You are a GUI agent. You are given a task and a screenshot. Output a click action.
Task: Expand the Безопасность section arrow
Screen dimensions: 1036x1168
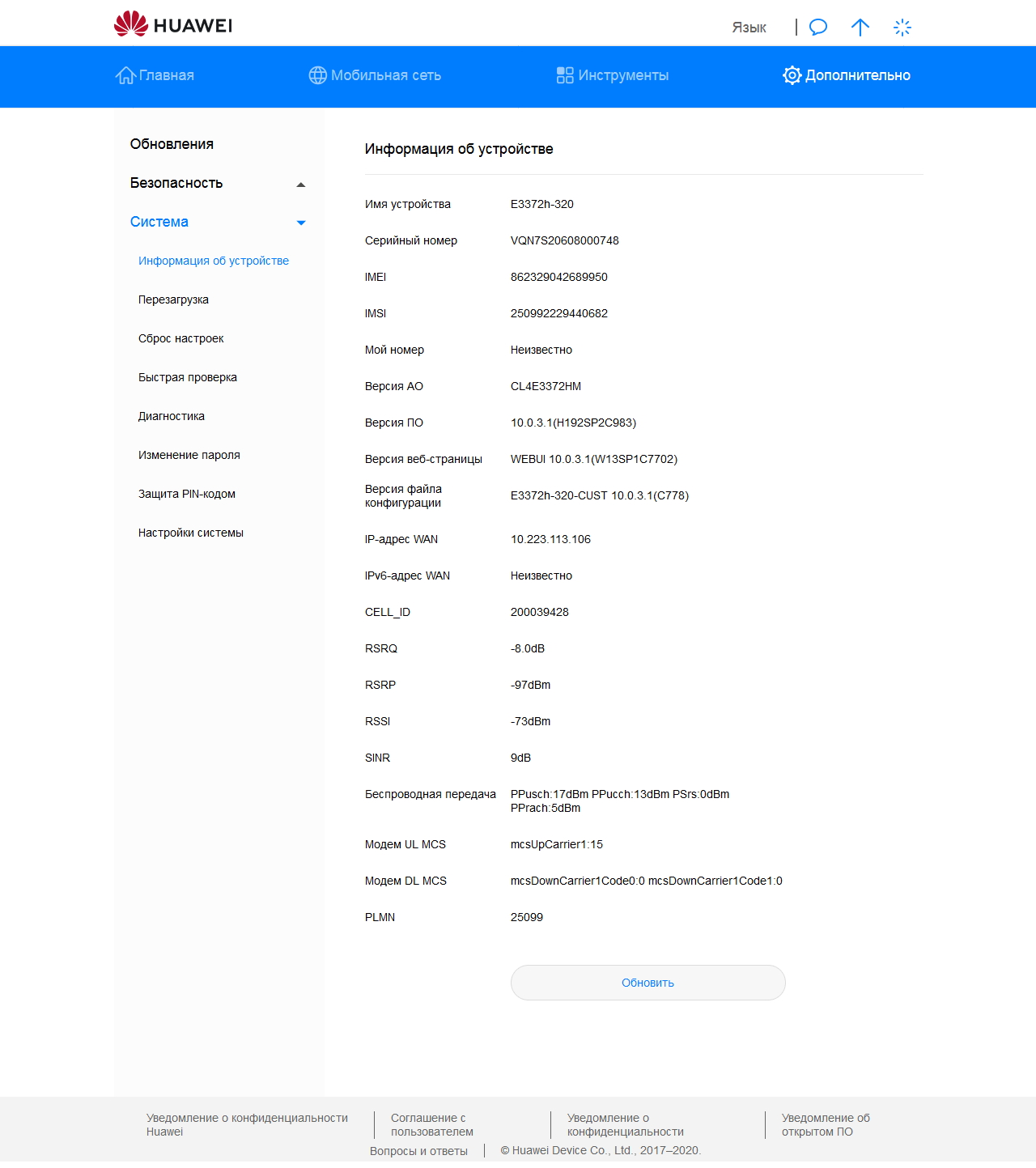pos(301,185)
